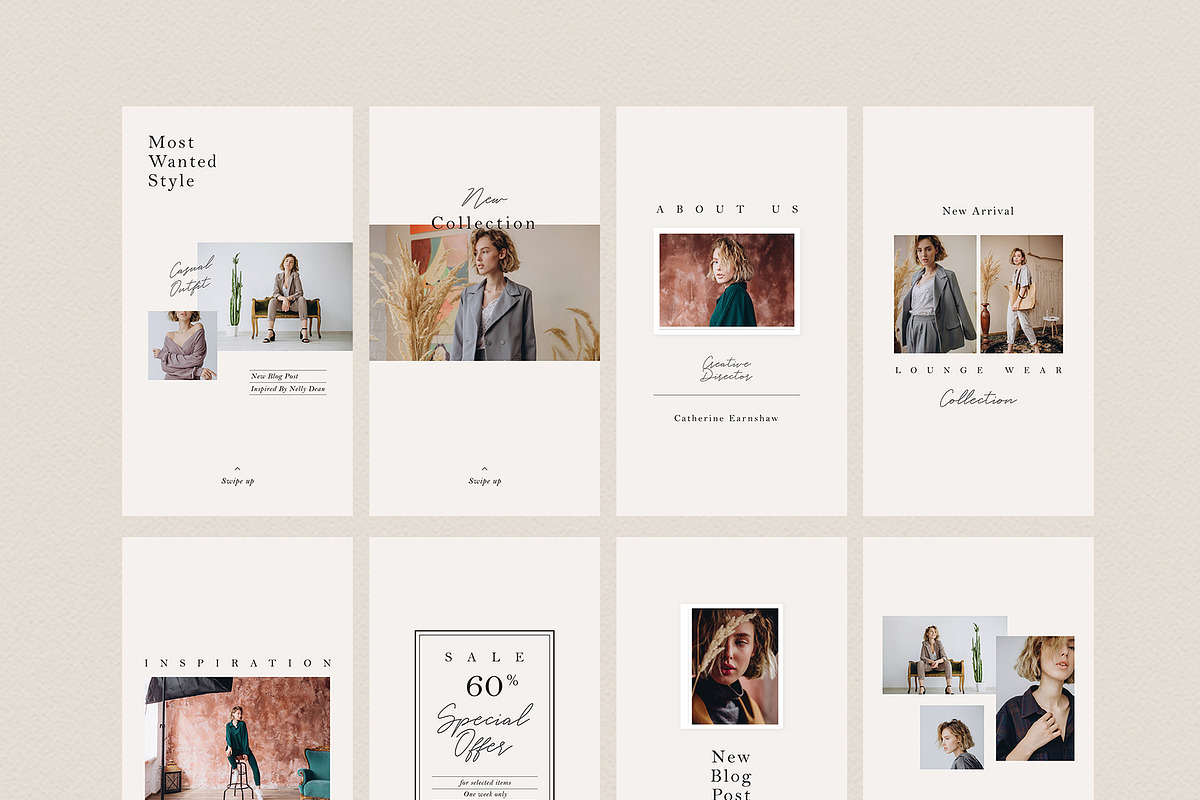The height and width of the screenshot is (800, 1200).
Task: Click 'One week only' line
Action: click(484, 794)
